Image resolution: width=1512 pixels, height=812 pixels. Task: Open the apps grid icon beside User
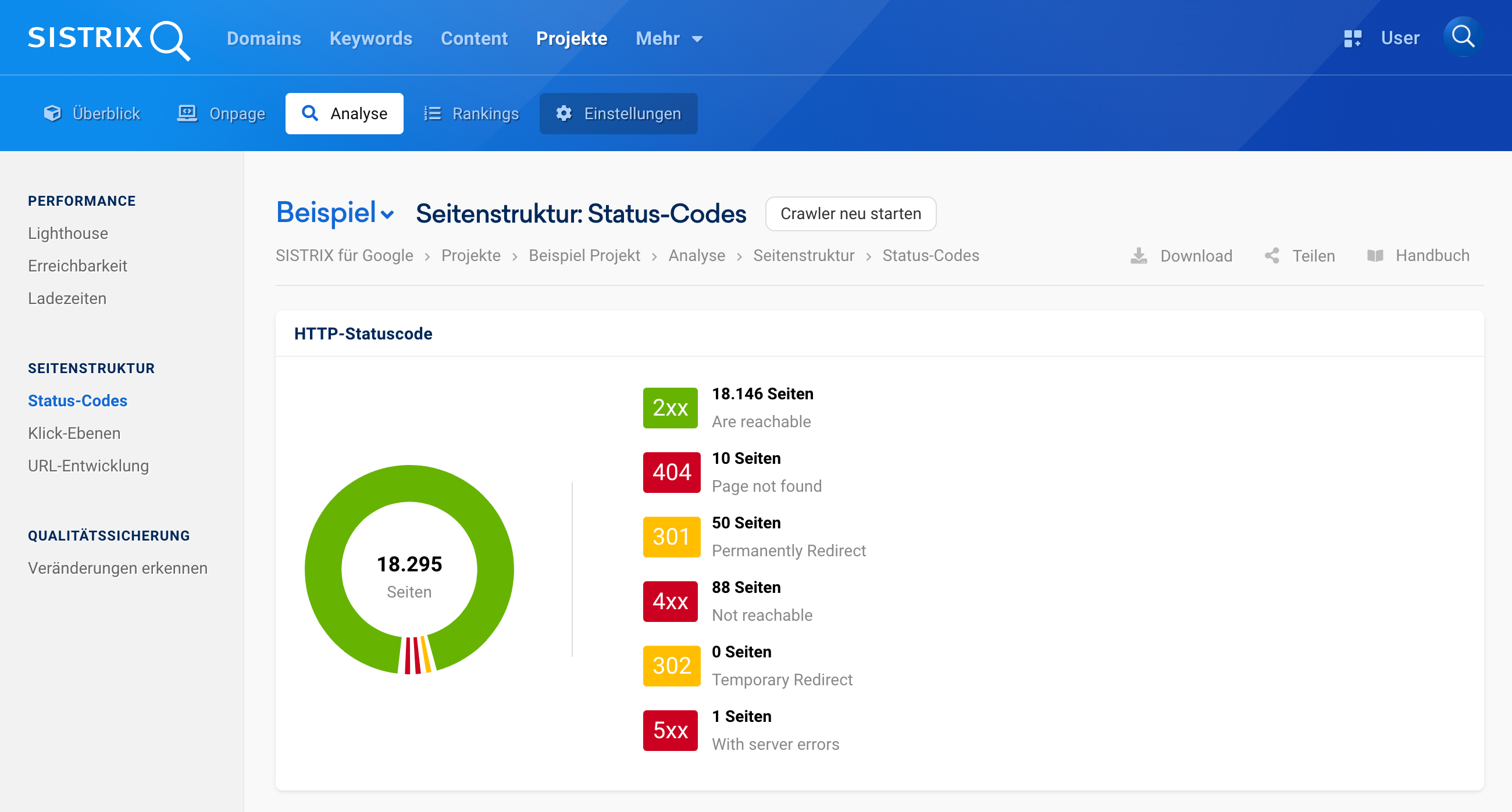(x=1352, y=39)
